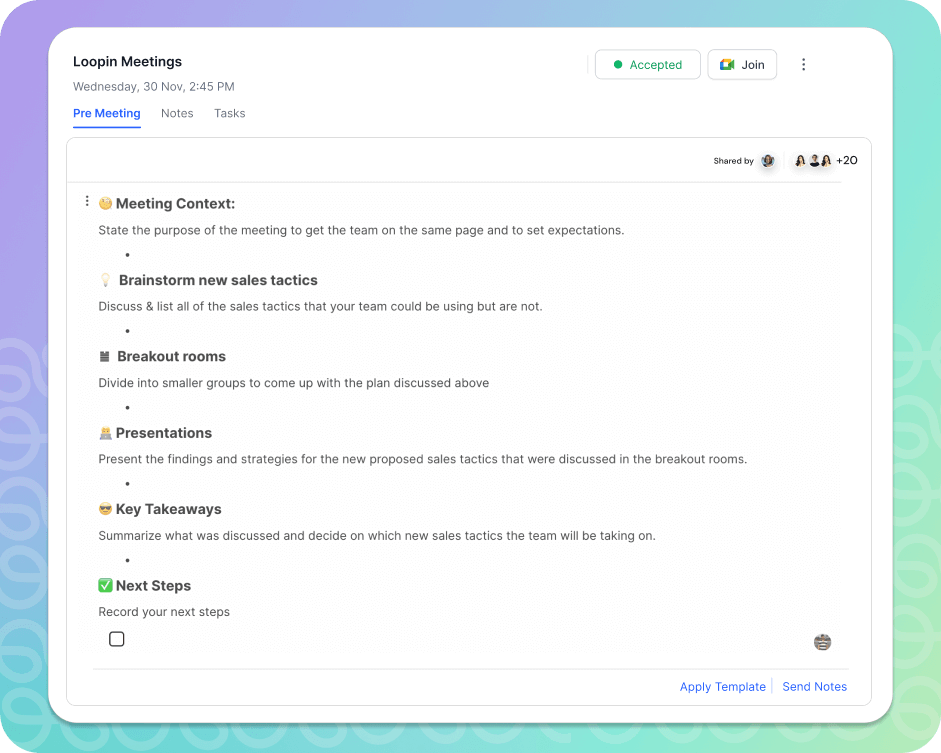The height and width of the screenshot is (753, 941).
Task: Join the meeting via Join button
Action: [x=742, y=65]
